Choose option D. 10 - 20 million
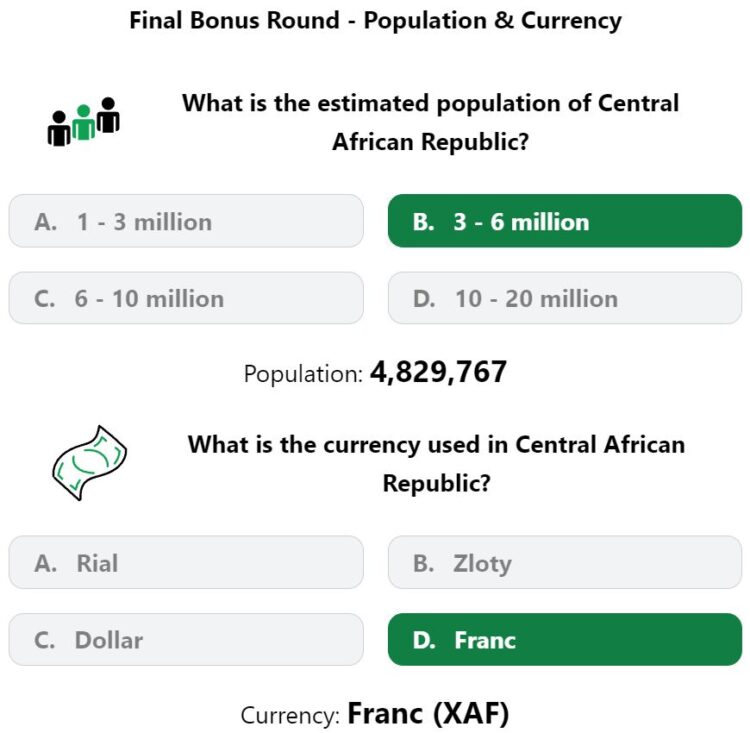750x733 pixels. (x=564, y=298)
